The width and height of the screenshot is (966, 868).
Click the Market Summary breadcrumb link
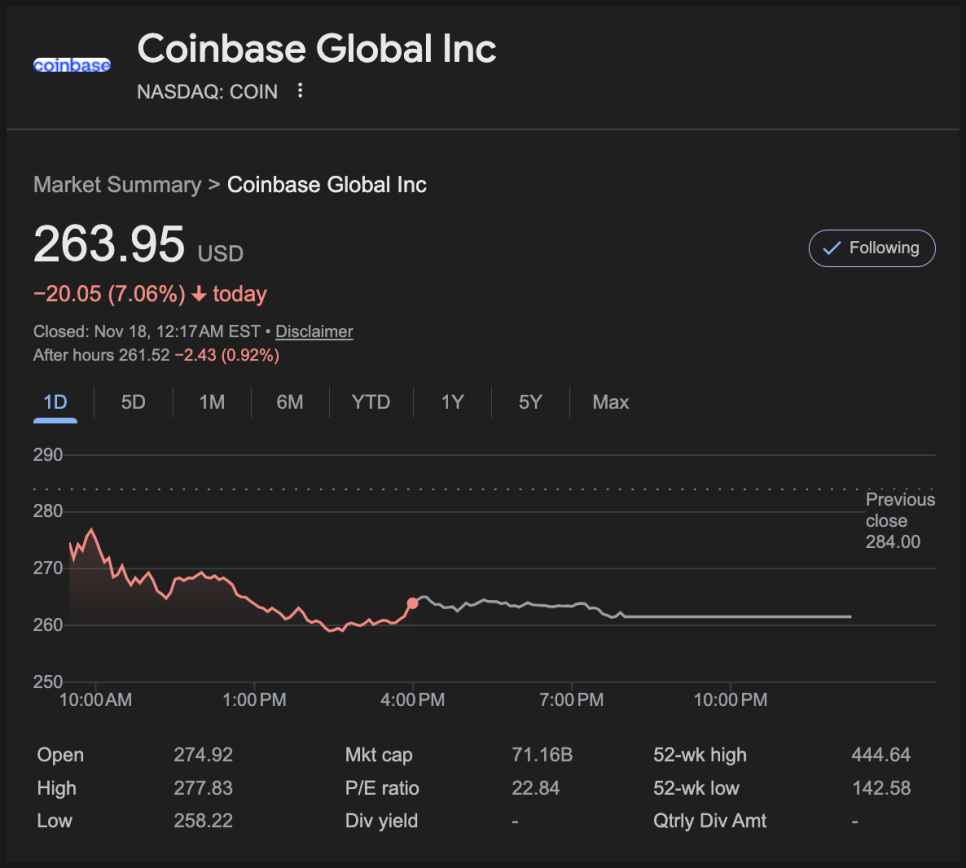point(117,185)
